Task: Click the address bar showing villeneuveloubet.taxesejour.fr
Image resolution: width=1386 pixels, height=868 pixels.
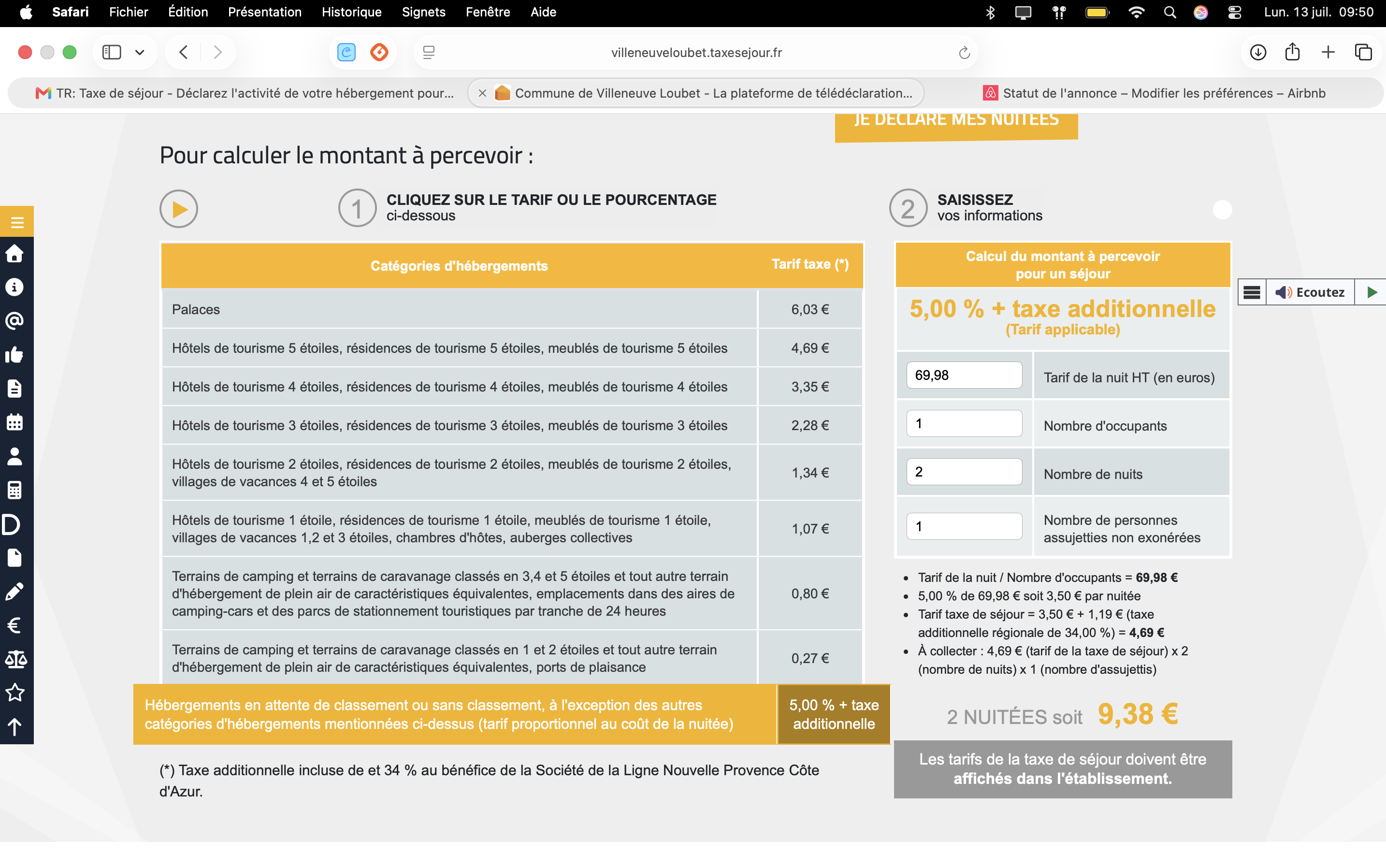Action: coord(696,53)
